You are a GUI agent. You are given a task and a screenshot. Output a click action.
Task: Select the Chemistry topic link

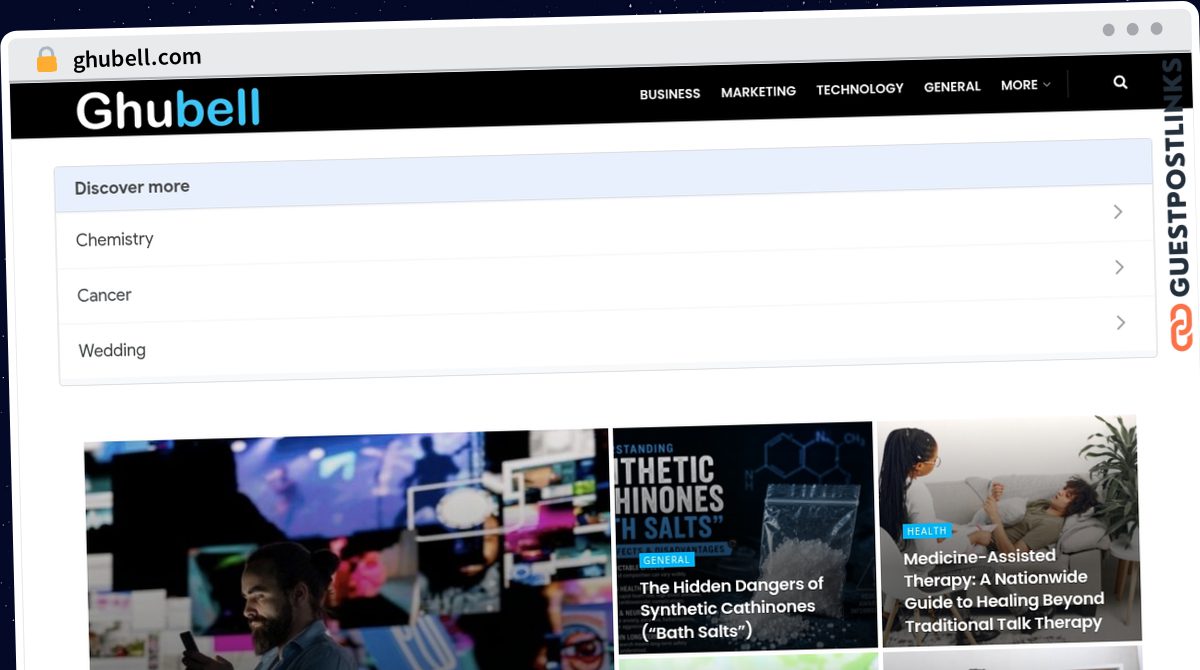pyautogui.click(x=115, y=240)
